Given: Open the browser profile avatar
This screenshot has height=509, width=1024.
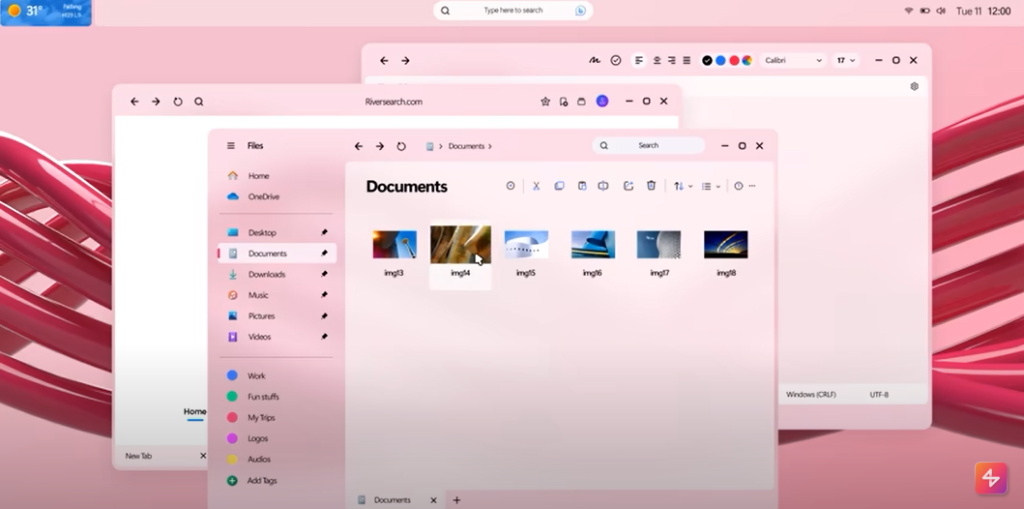Looking at the screenshot, I should (x=602, y=101).
